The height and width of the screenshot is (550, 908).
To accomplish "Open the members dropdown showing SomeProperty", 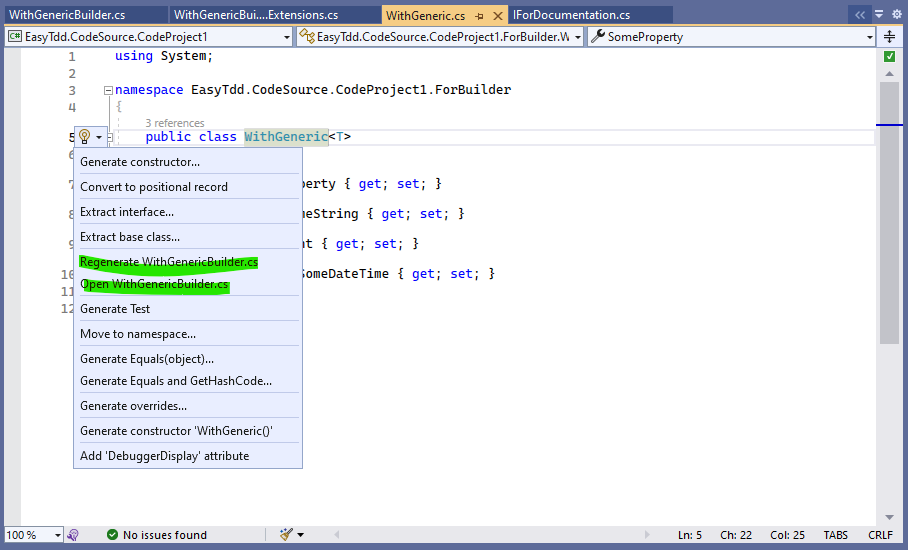I will (731, 36).
